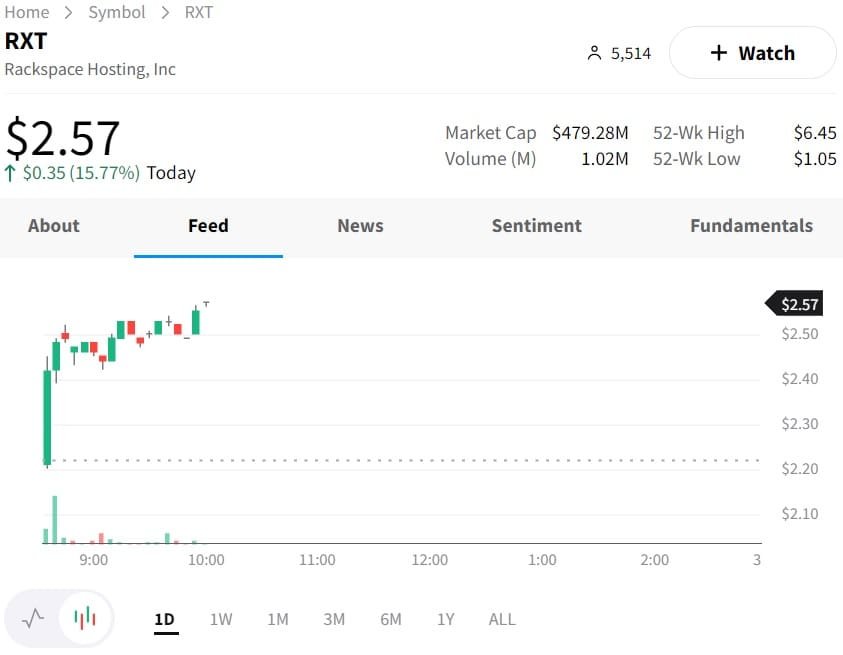Switch to the Sentiment tab
843x655 pixels.
(x=536, y=226)
